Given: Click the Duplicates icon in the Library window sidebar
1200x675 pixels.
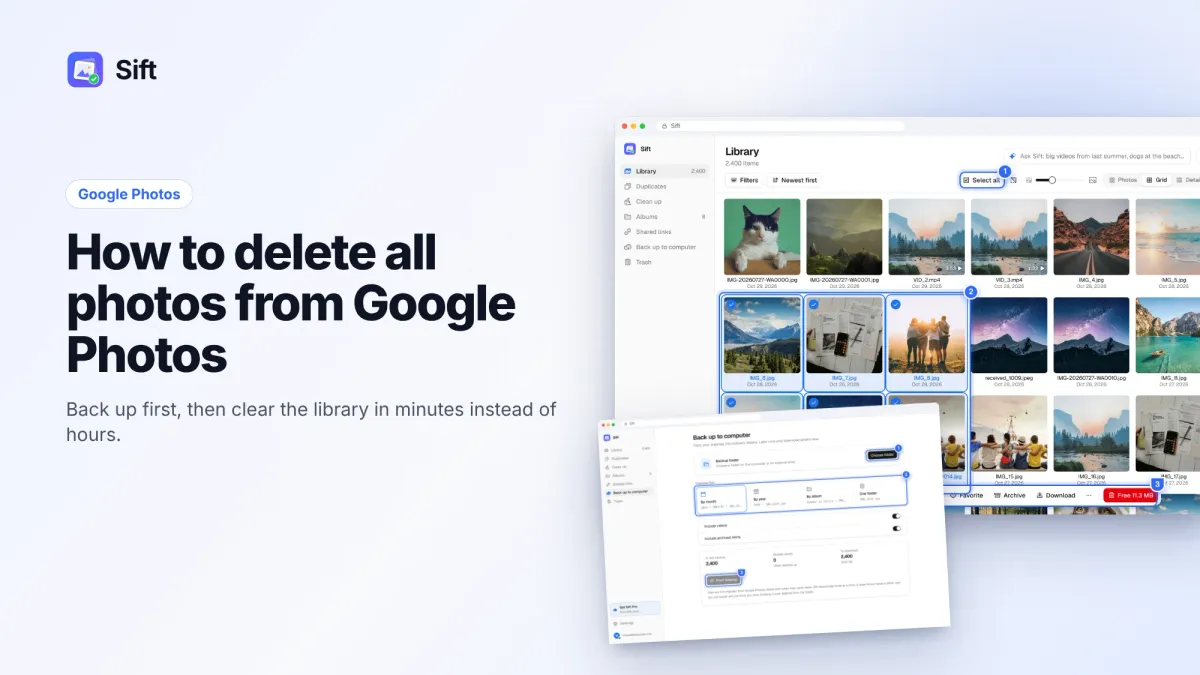Looking at the screenshot, I should (627, 186).
